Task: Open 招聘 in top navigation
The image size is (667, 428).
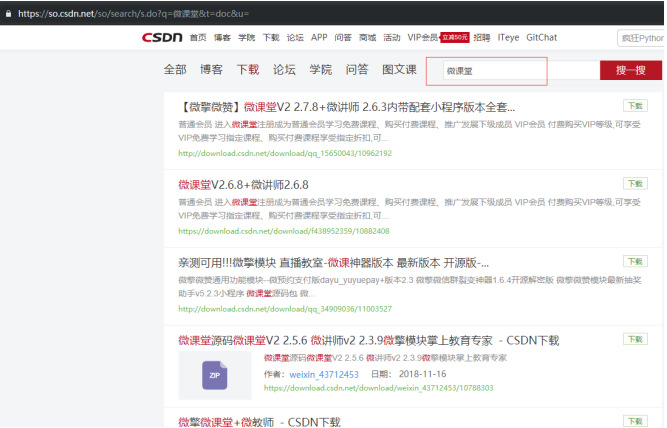Action: point(482,37)
